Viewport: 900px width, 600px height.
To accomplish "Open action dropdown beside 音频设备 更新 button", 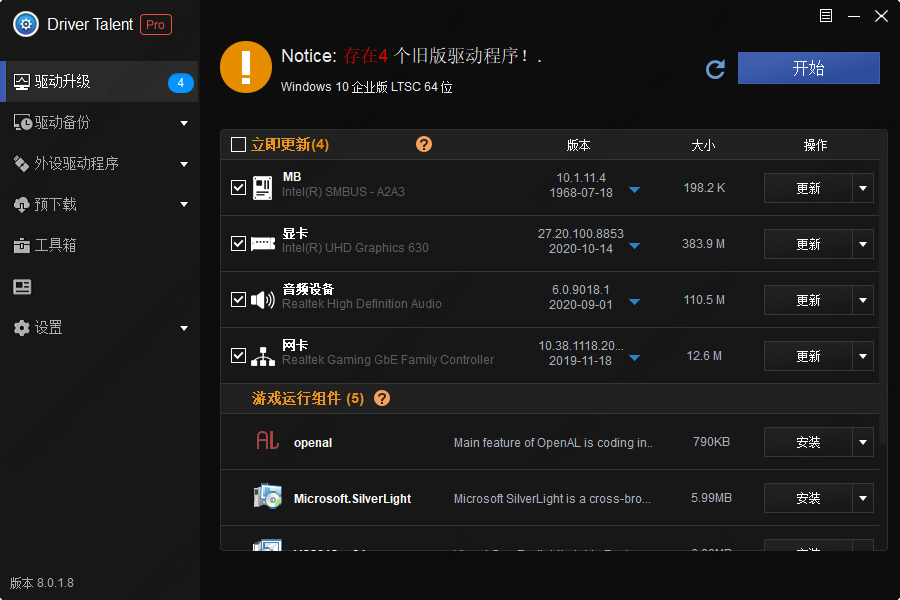I will (x=863, y=300).
